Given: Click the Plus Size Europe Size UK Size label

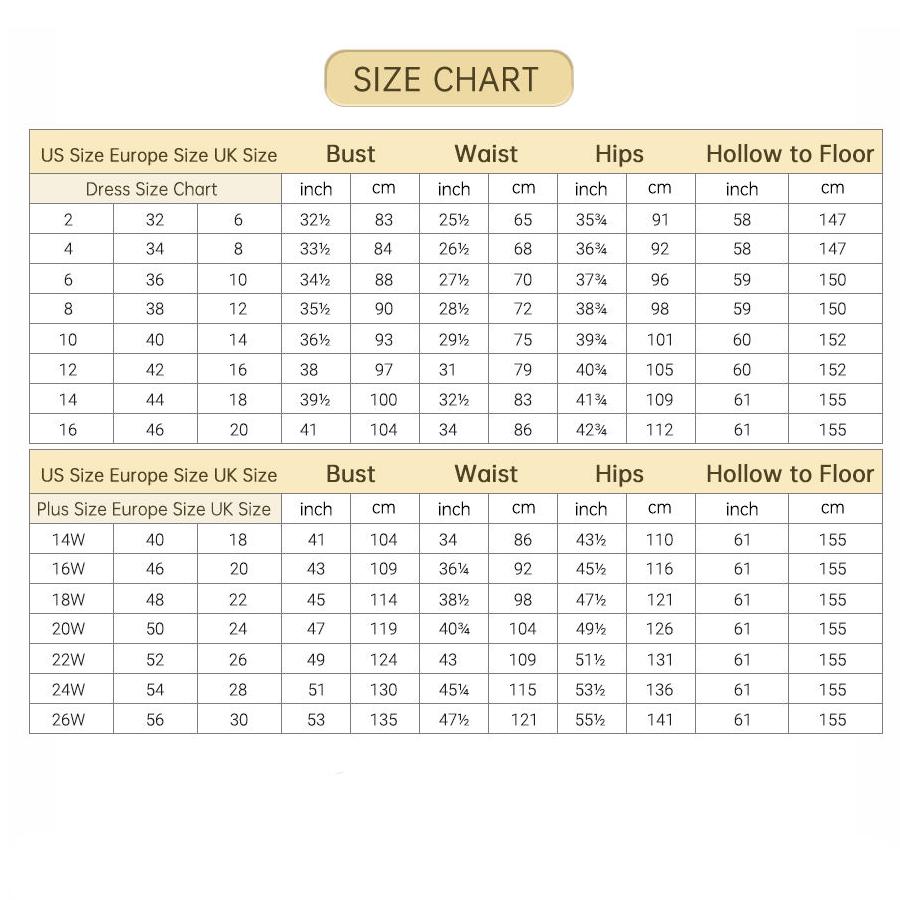Looking at the screenshot, I should [154, 509].
